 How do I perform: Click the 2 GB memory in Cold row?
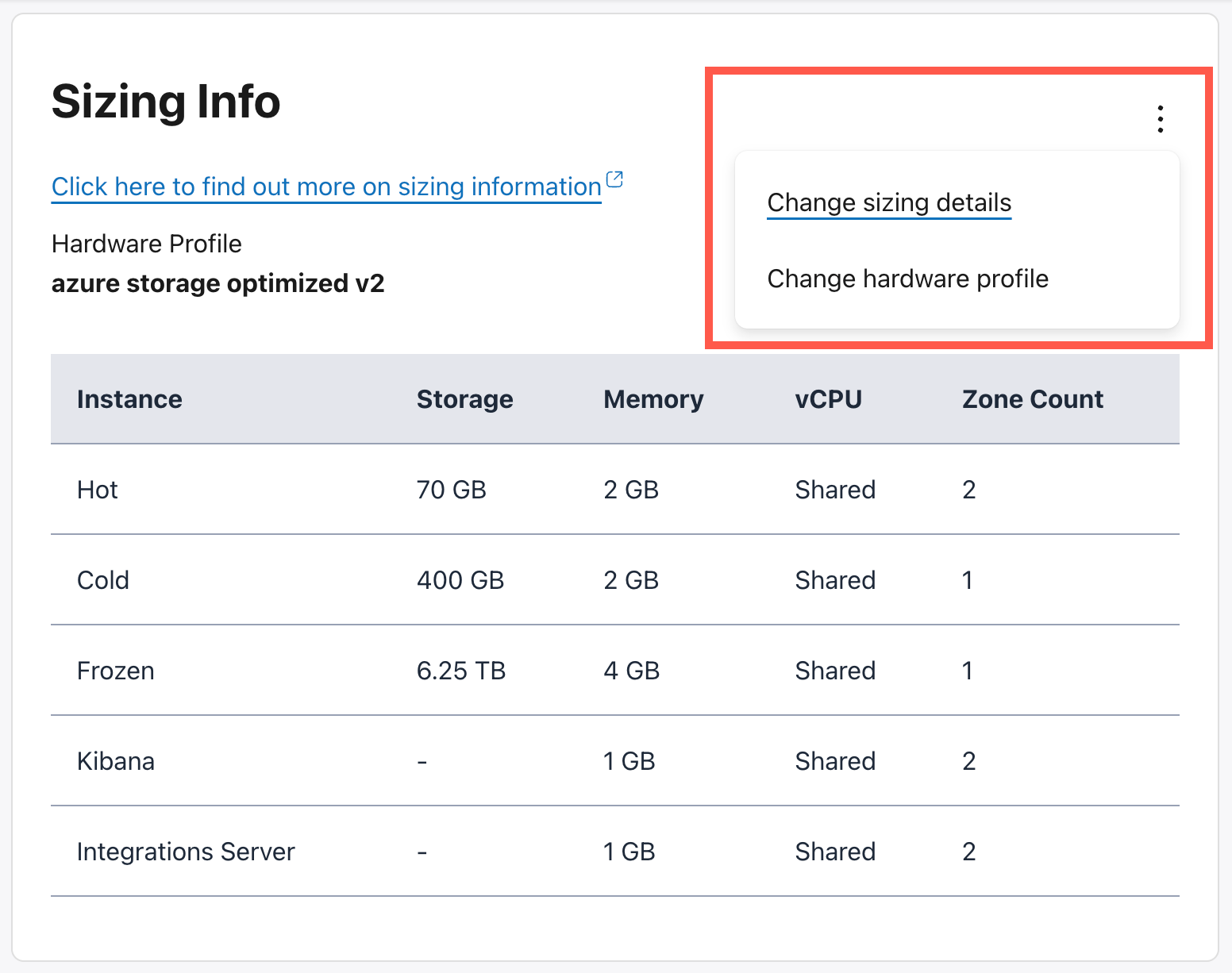tap(632, 580)
